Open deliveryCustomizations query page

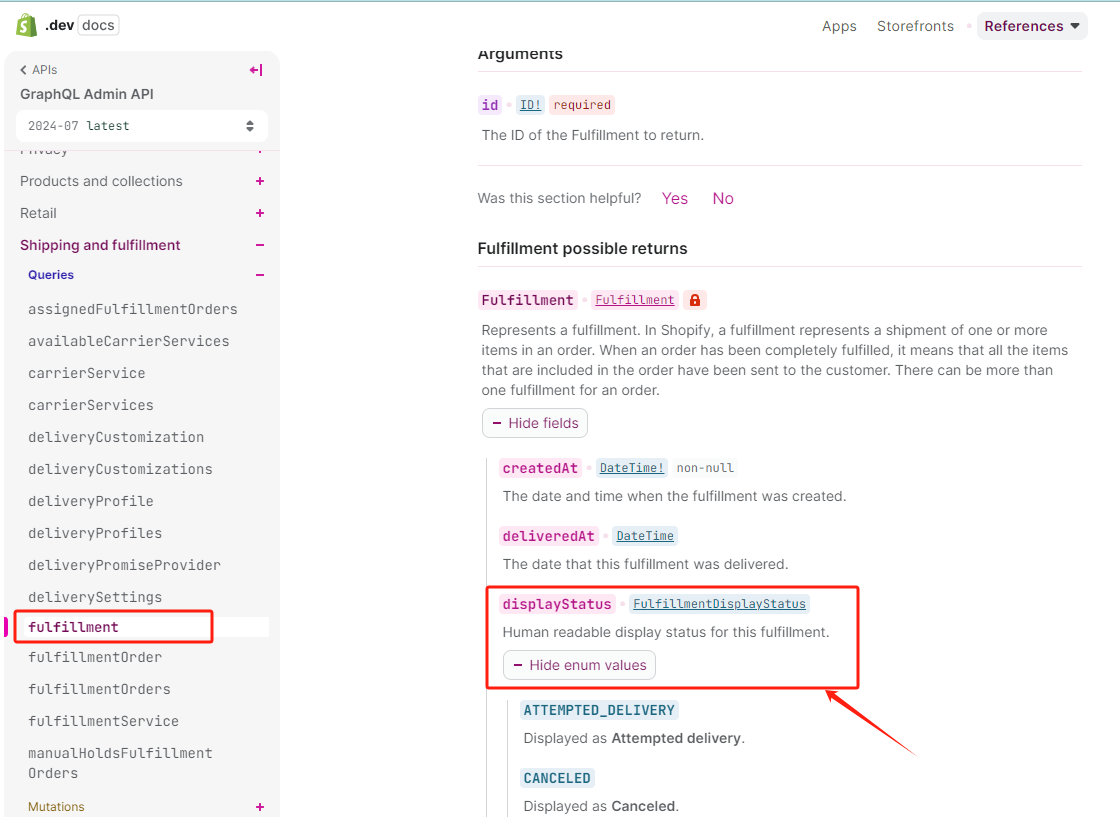click(x=120, y=469)
